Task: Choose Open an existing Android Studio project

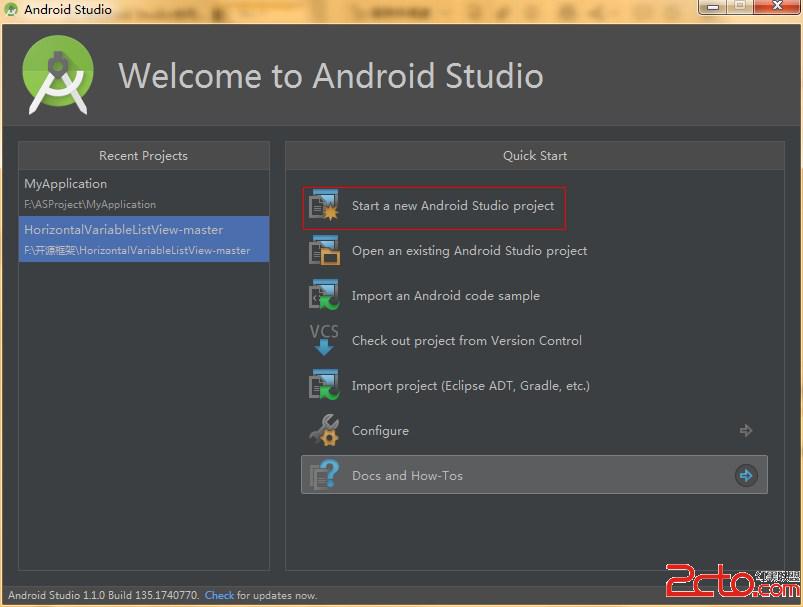Action: (x=469, y=251)
